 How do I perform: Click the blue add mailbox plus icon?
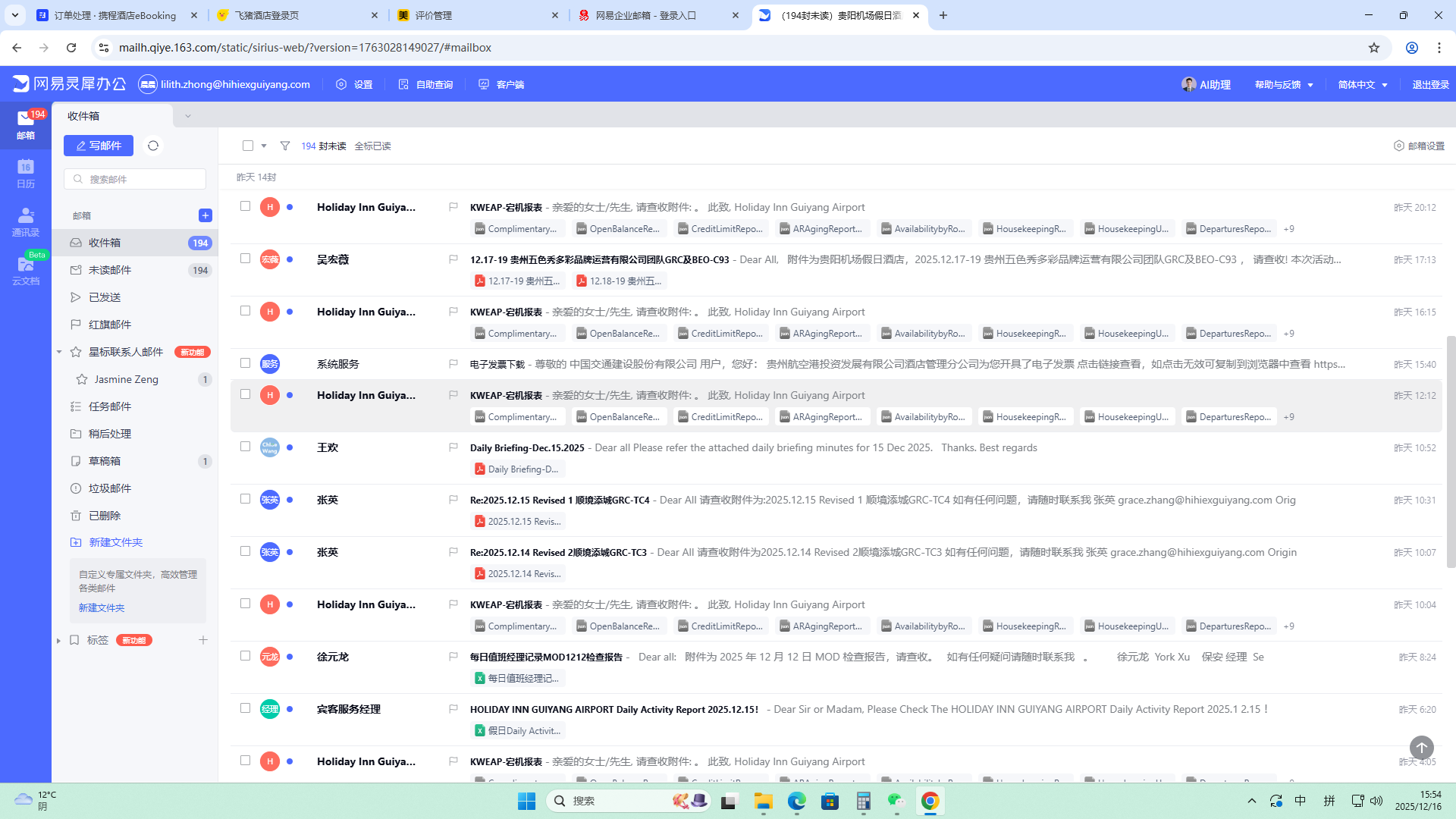(205, 215)
